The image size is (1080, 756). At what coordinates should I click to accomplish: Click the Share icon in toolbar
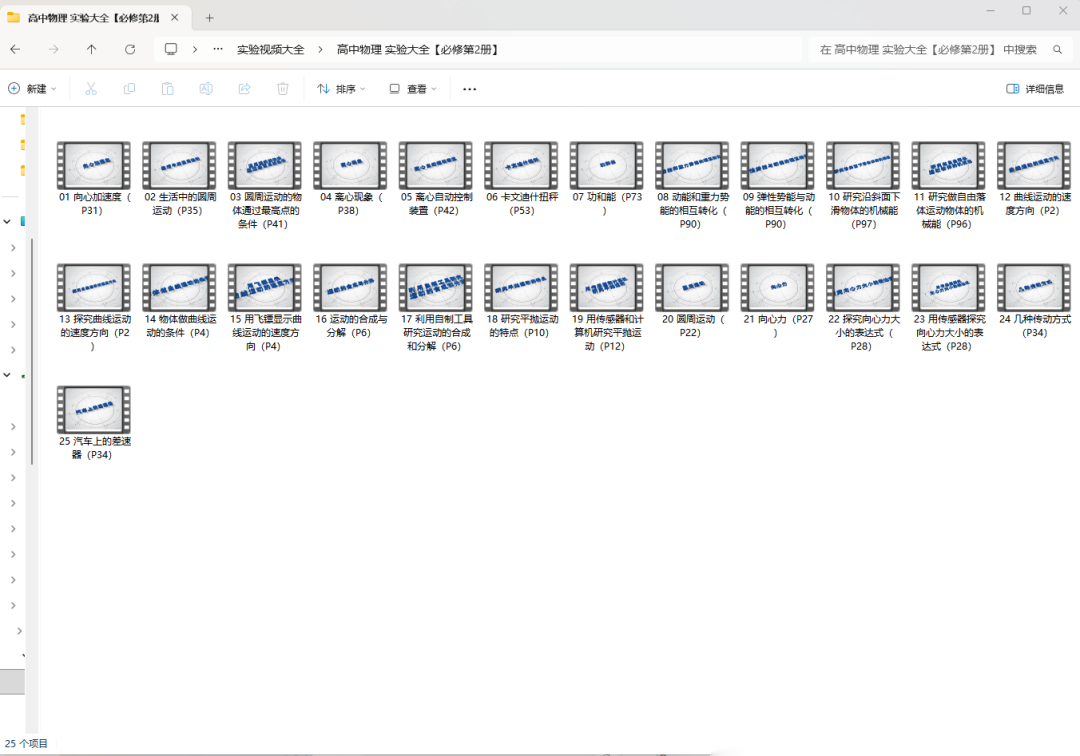244,89
